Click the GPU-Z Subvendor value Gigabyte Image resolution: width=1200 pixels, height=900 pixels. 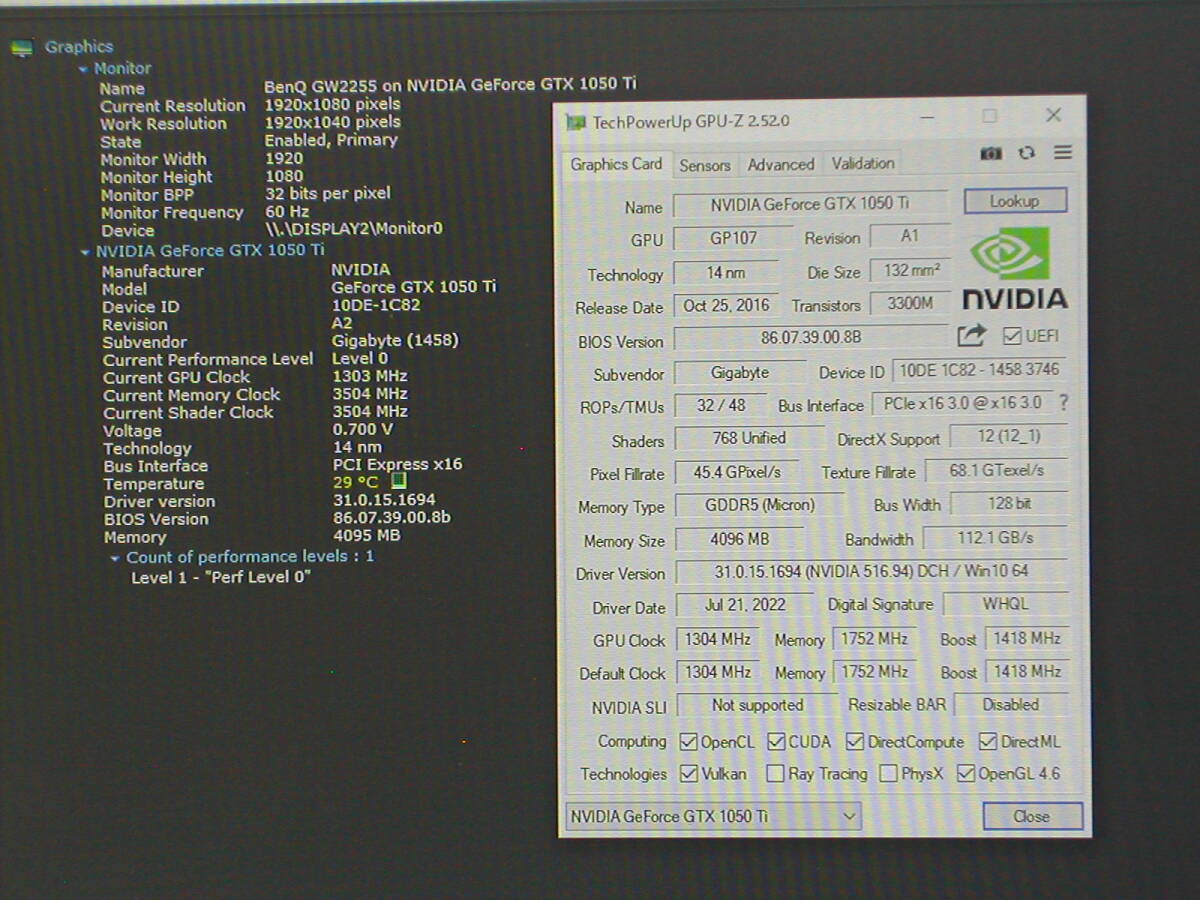740,372
